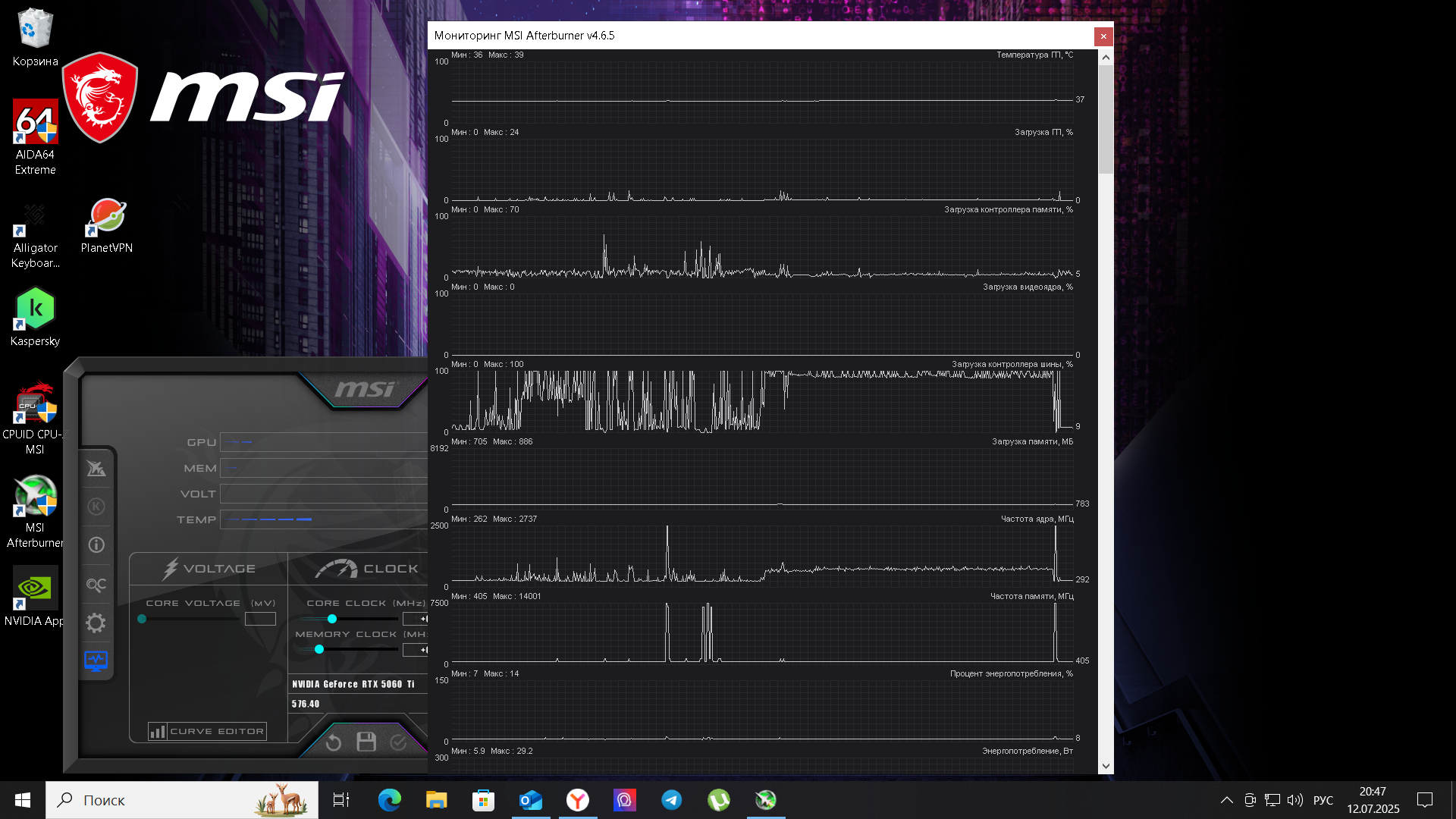1456x819 pixels.
Task: Open the notification center icon
Action: point(1425,800)
